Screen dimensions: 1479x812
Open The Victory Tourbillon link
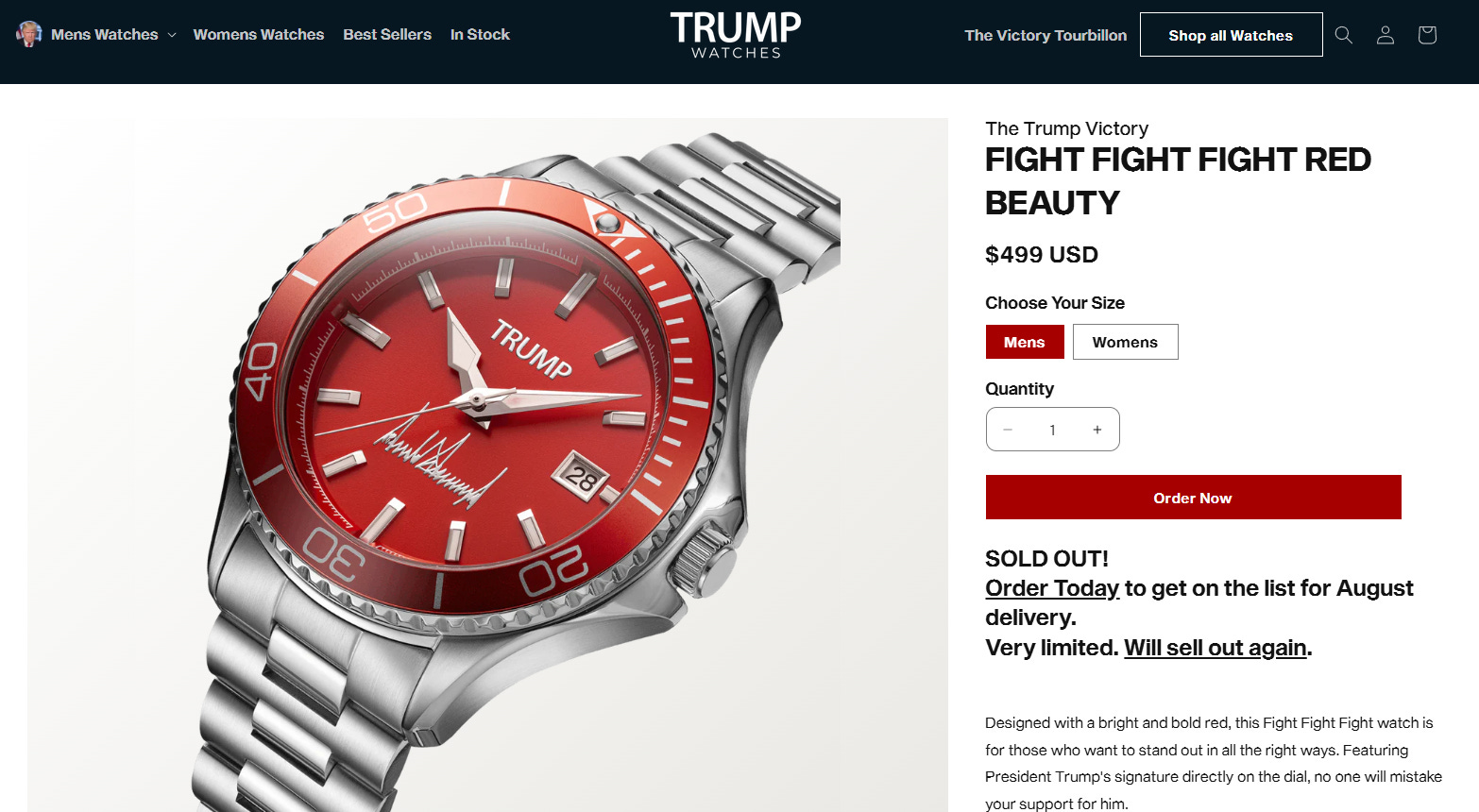pyautogui.click(x=1045, y=35)
